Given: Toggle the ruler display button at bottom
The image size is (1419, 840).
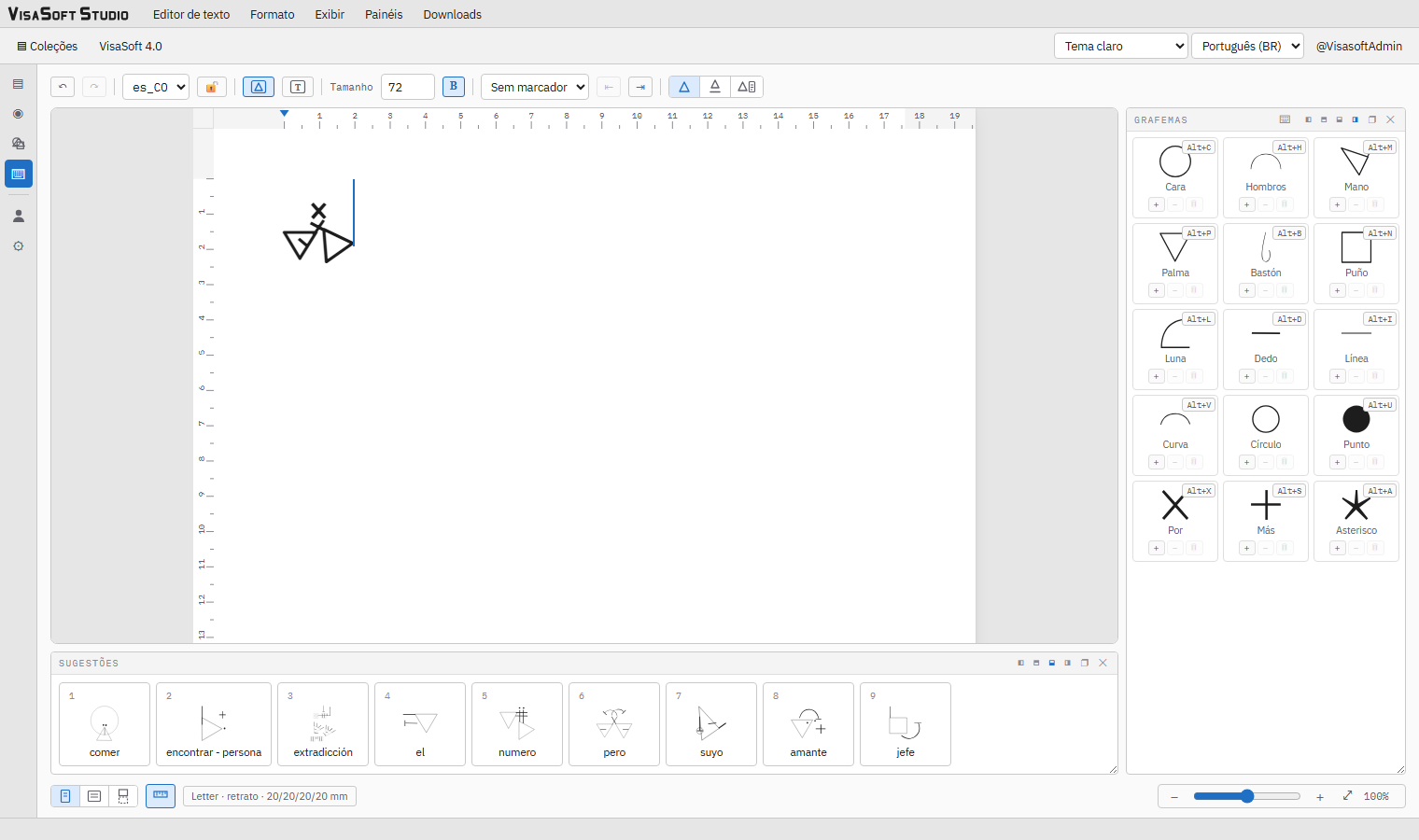Looking at the screenshot, I should pyautogui.click(x=161, y=796).
